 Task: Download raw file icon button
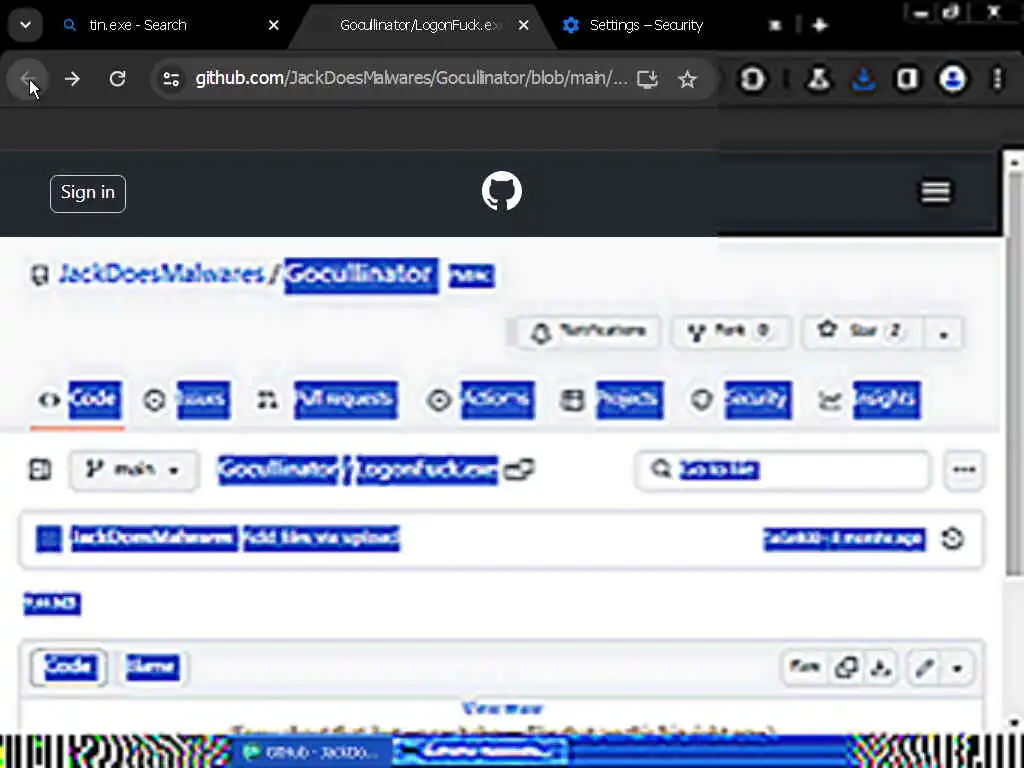pos(880,667)
